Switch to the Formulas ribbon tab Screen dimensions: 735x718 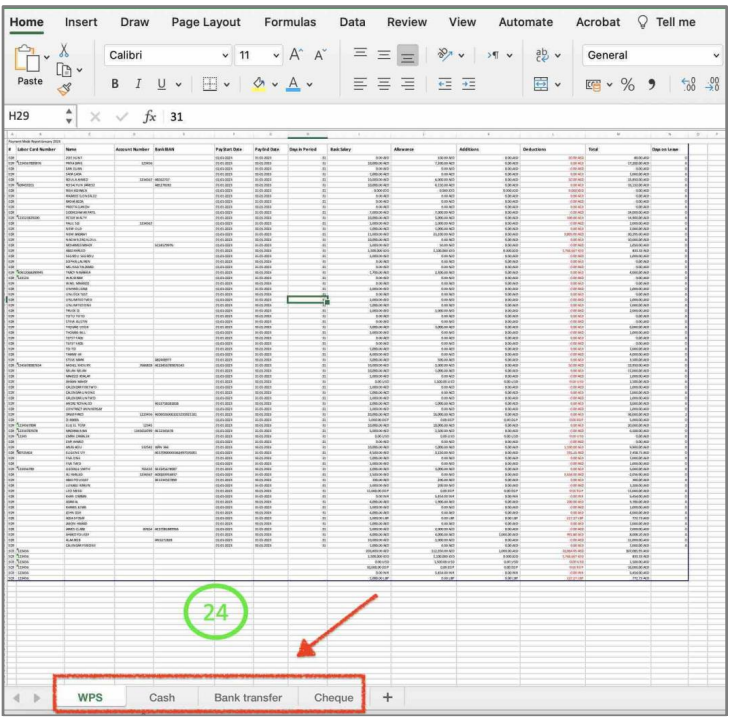290,22
